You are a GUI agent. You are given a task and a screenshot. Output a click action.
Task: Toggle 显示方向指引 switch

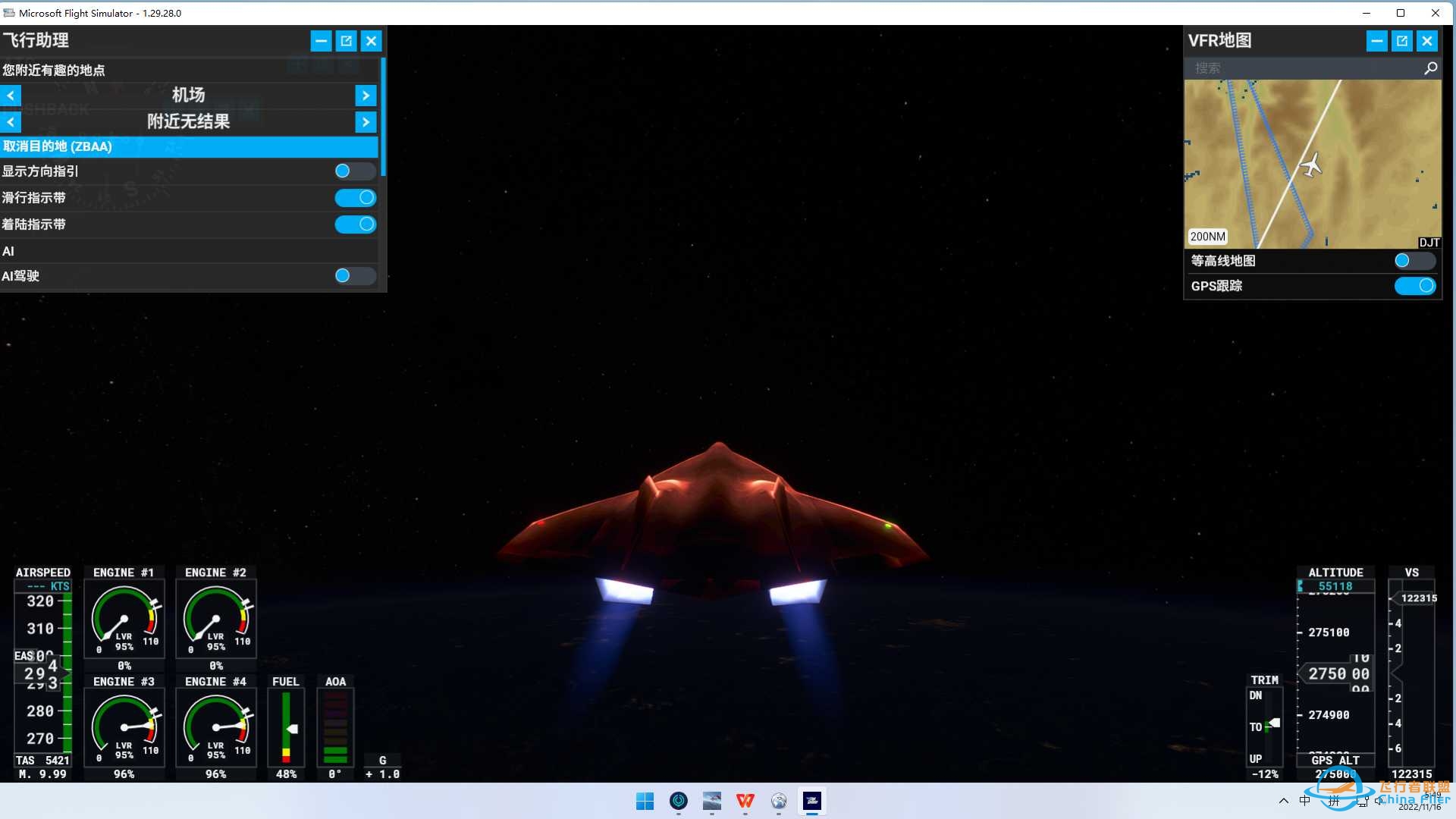pos(355,171)
